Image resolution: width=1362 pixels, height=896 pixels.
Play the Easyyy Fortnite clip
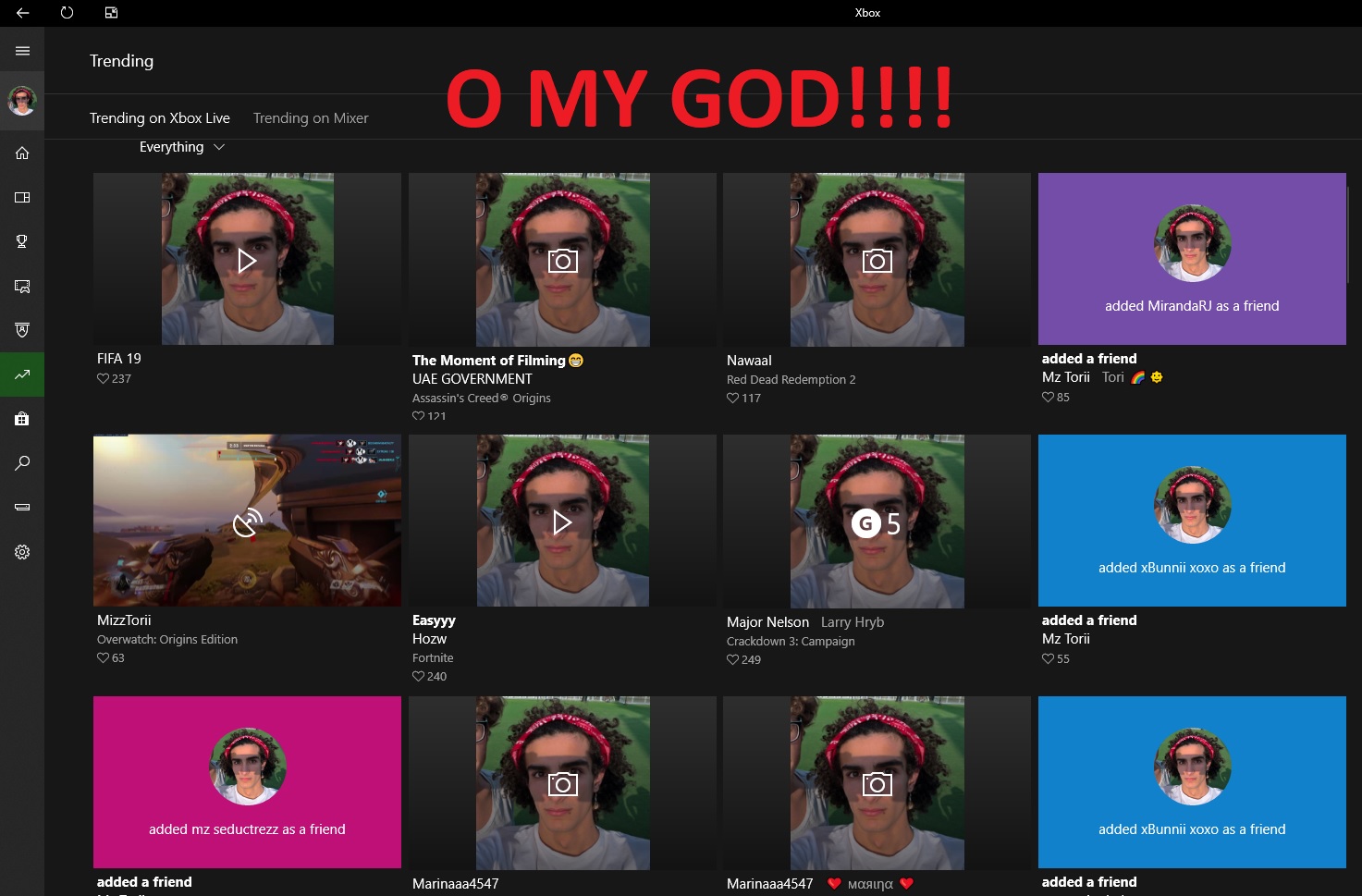click(561, 522)
